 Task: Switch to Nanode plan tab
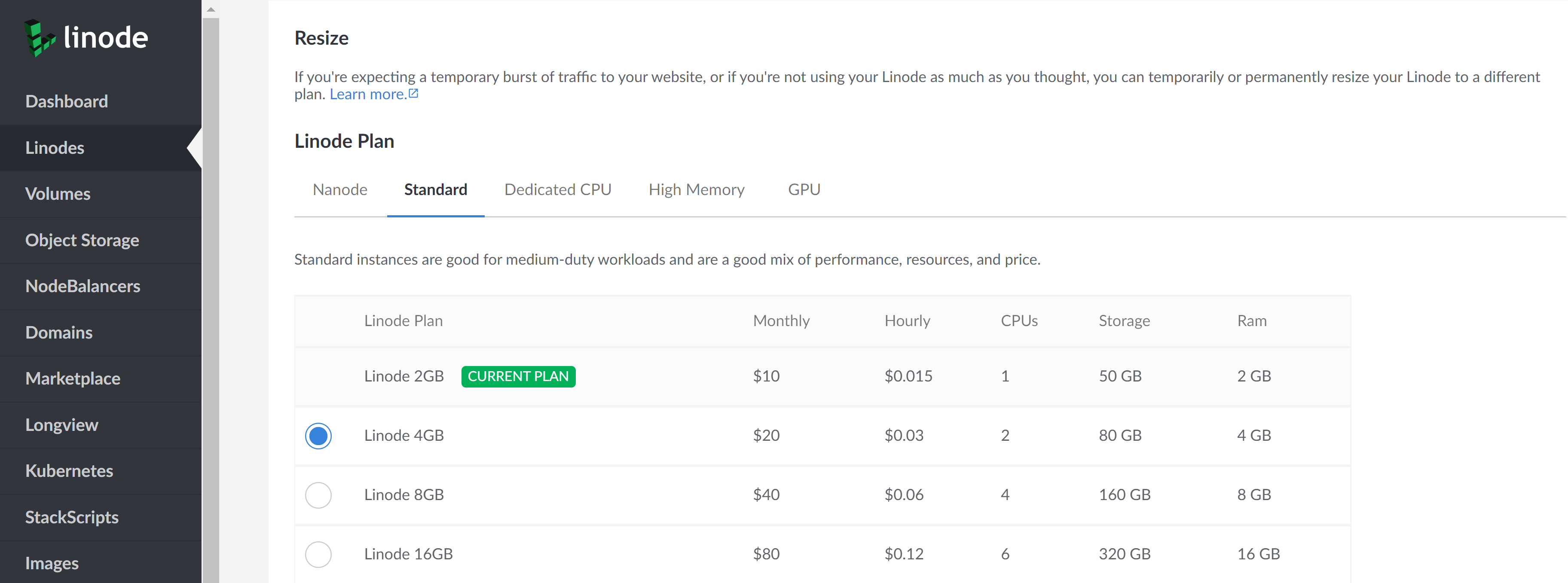339,190
